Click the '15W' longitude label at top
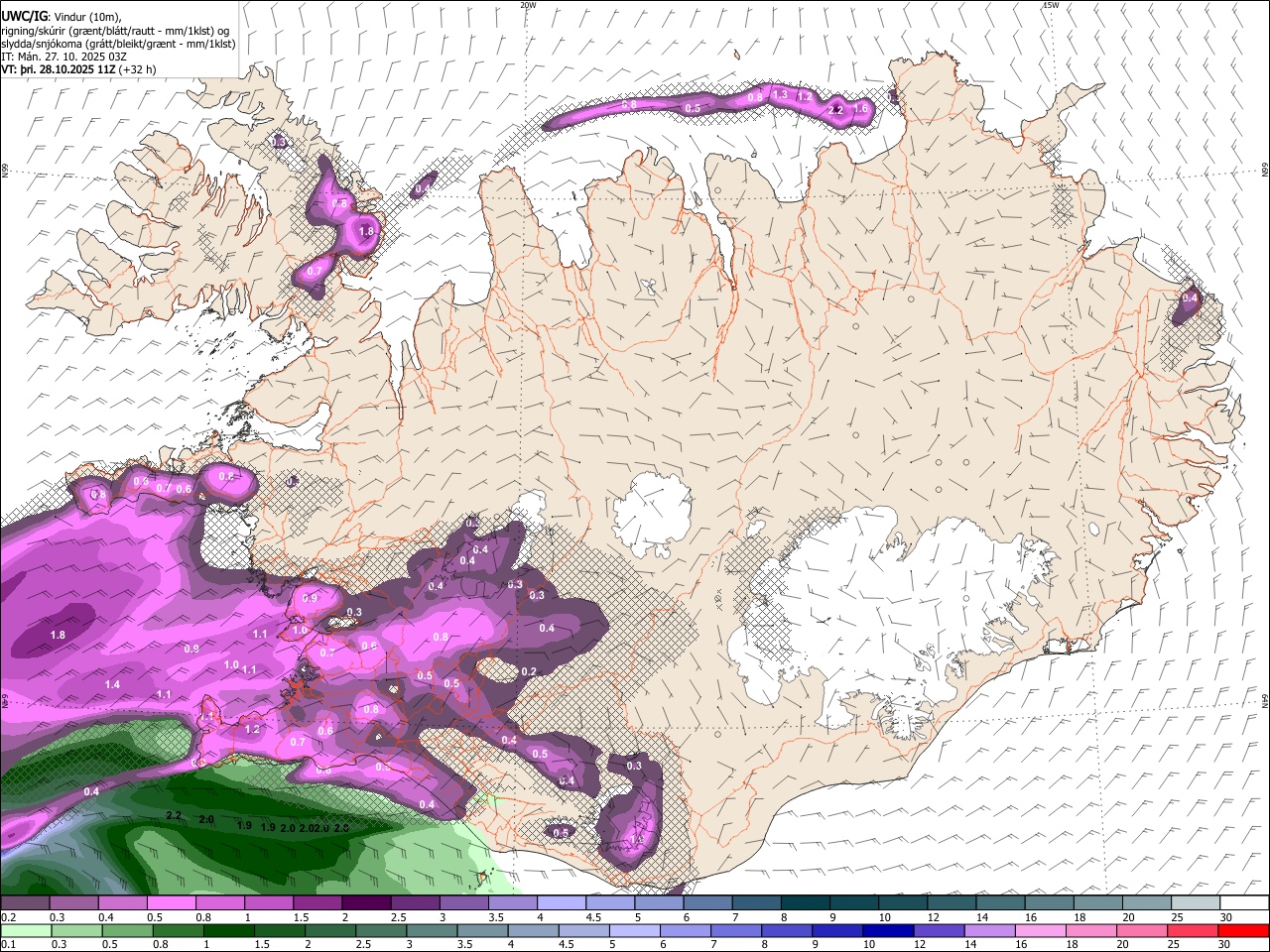Image resolution: width=1270 pixels, height=952 pixels. [1051, 5]
